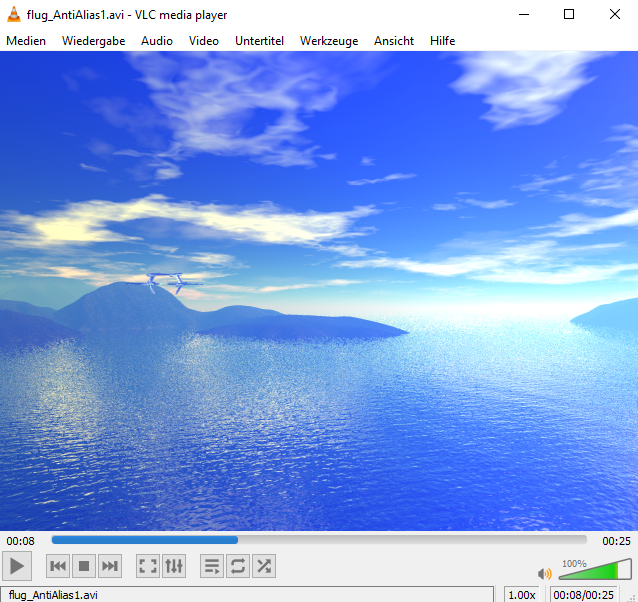638x602 pixels.
Task: Show the playlist panel
Action: (x=212, y=566)
